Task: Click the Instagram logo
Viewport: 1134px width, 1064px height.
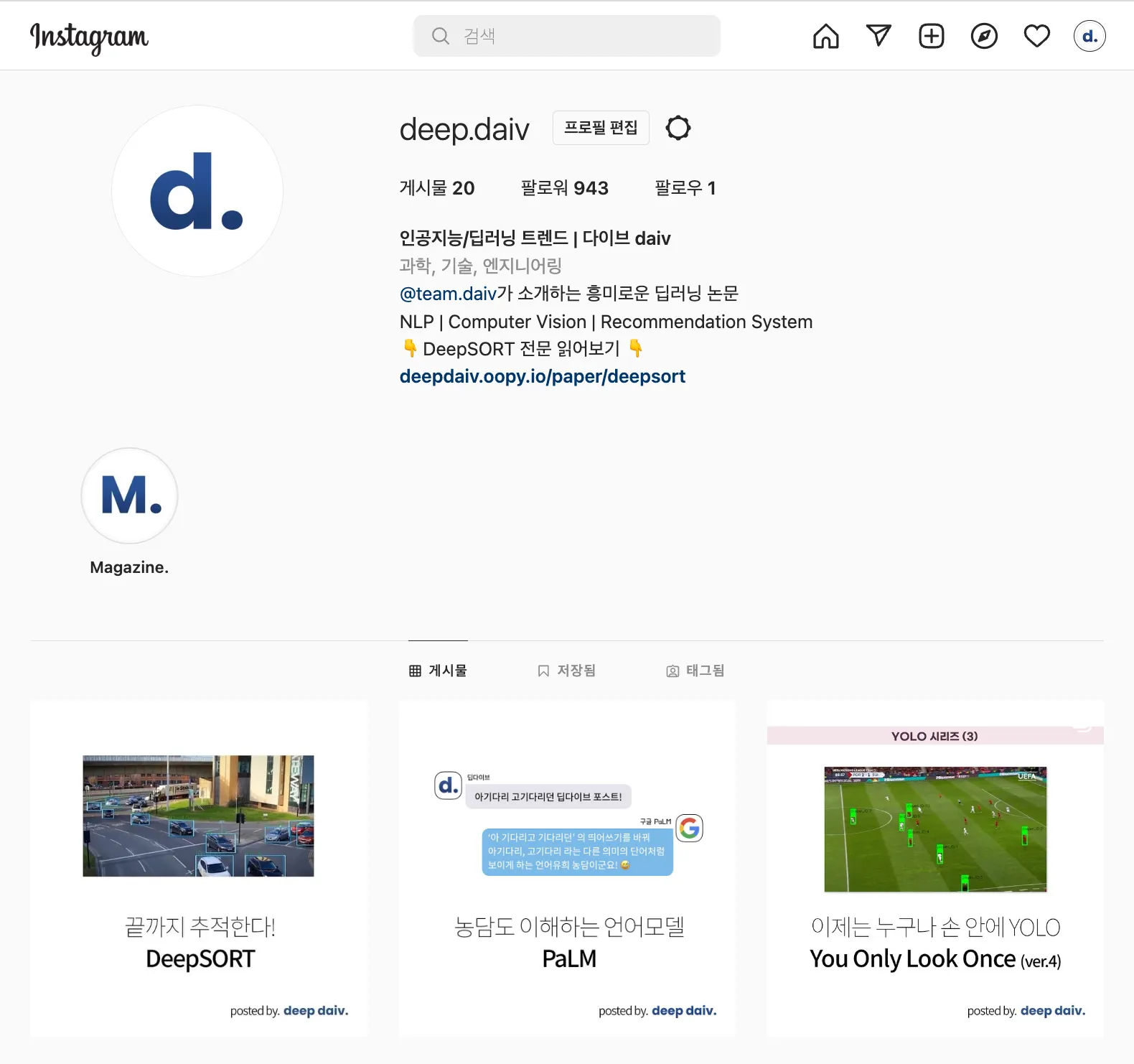Action: (x=89, y=37)
